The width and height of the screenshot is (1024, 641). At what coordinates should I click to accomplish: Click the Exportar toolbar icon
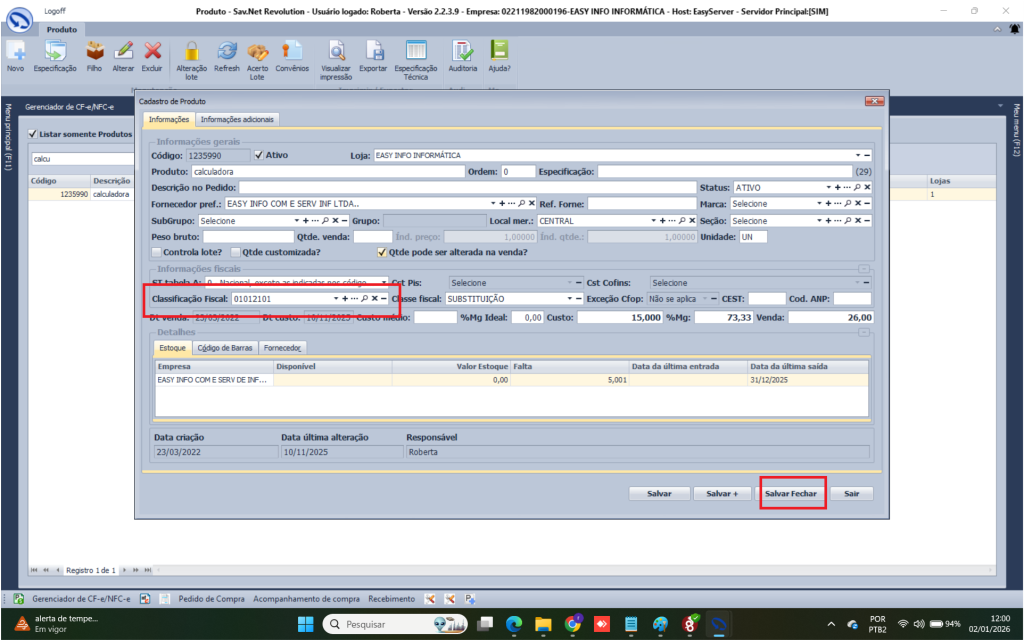(373, 50)
